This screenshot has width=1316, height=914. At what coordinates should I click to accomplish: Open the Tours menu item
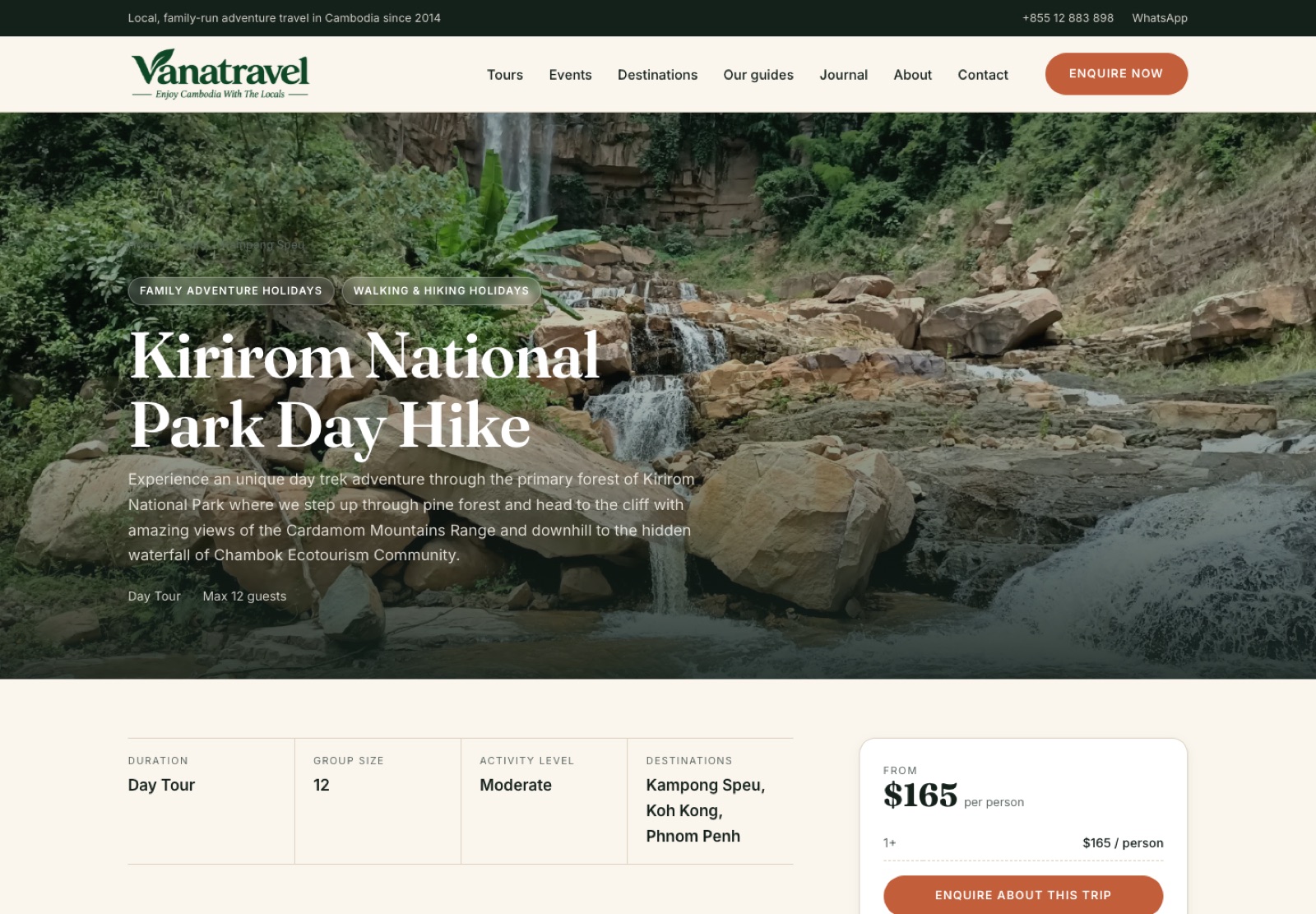[505, 75]
